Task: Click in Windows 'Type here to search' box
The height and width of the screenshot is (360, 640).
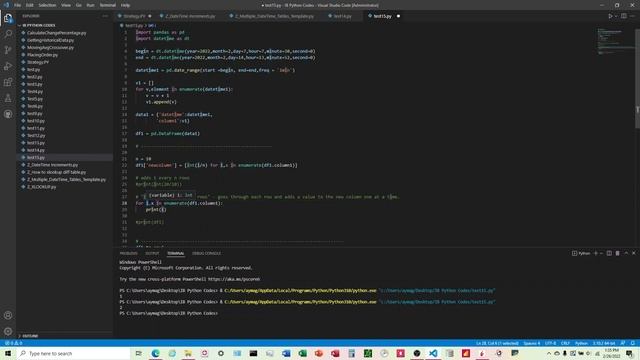Action: click(73, 353)
